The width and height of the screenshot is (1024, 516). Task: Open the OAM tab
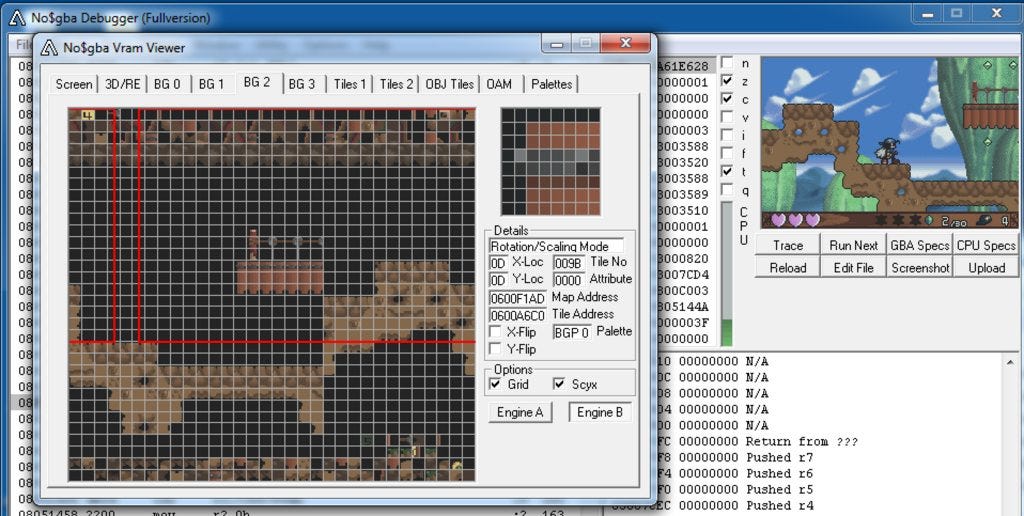pyautogui.click(x=499, y=84)
